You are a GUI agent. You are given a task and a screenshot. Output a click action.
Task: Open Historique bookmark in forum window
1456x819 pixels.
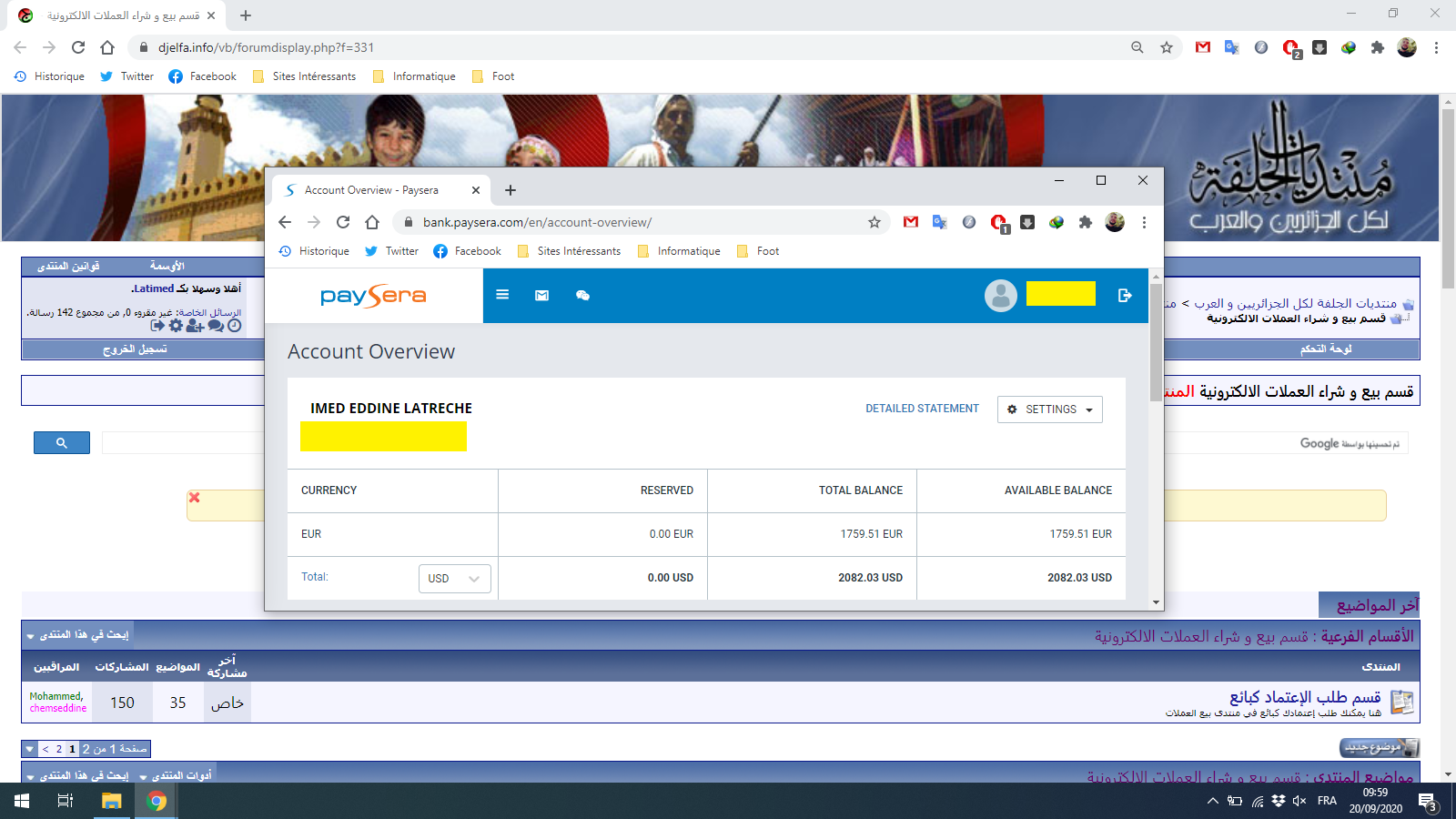[x=49, y=76]
